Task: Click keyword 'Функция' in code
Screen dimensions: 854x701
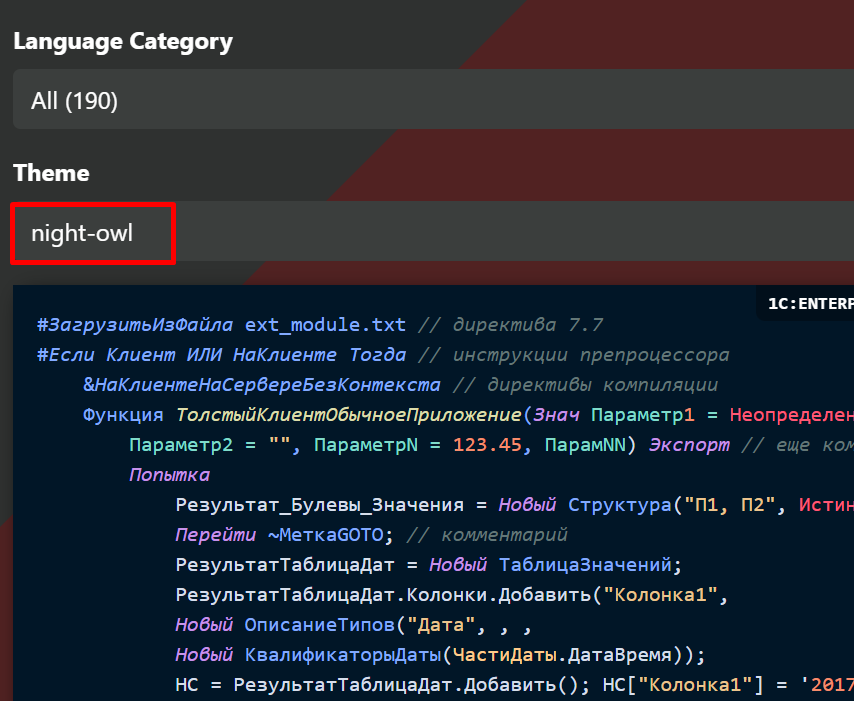Action: pos(123,415)
